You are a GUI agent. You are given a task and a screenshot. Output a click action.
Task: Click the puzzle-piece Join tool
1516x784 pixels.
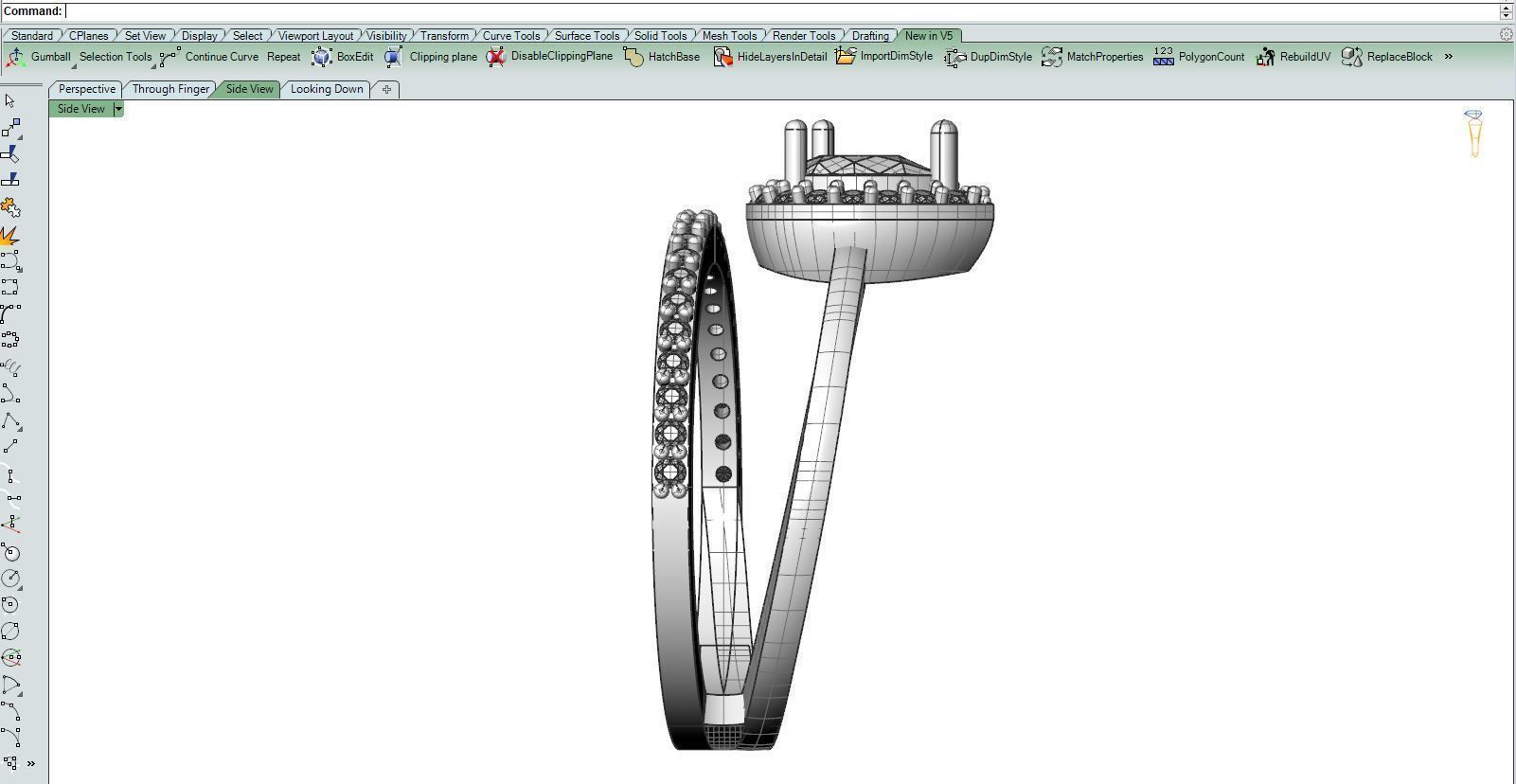10,207
